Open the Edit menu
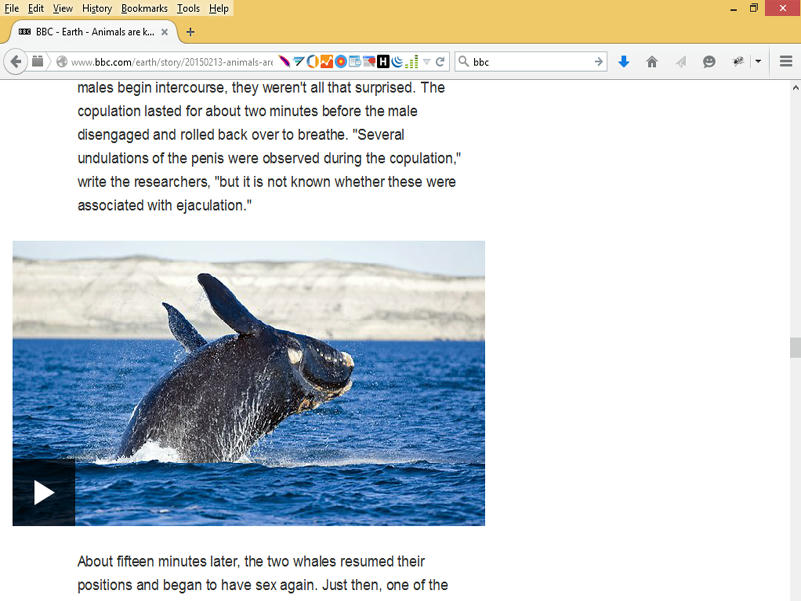 click(x=36, y=9)
